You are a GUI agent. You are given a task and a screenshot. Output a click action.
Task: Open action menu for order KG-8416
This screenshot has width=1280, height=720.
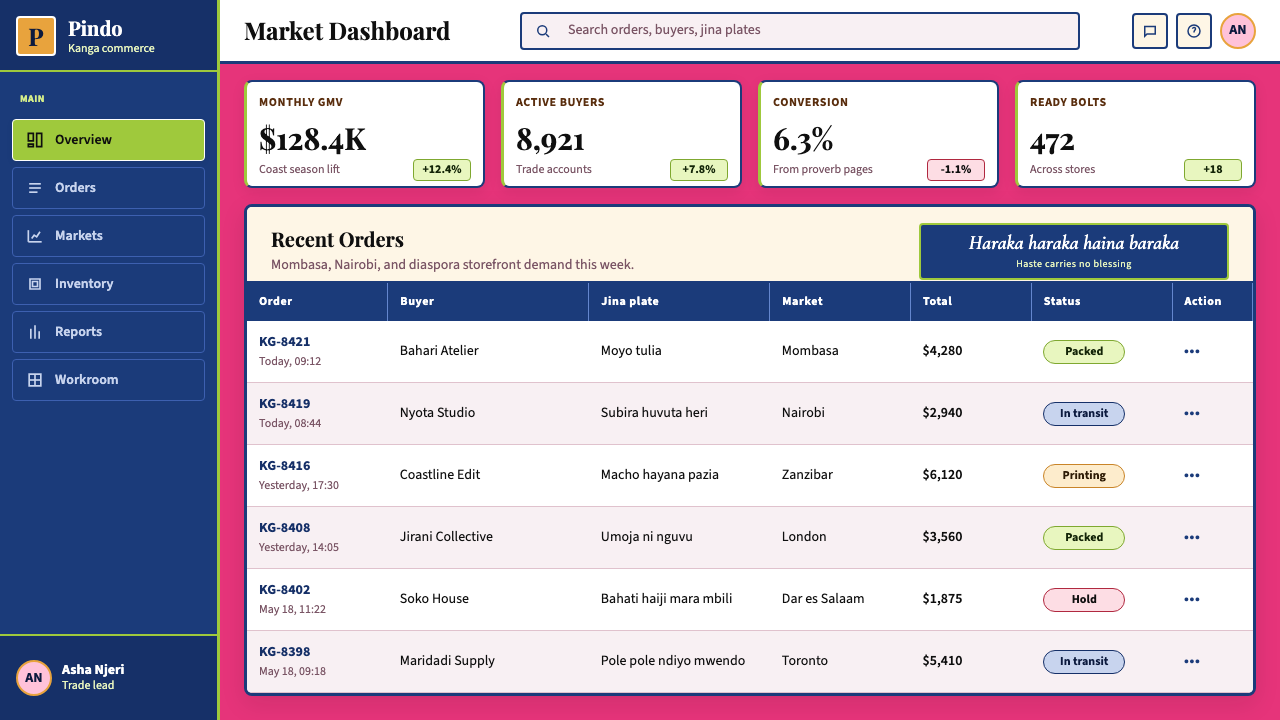click(x=1192, y=476)
